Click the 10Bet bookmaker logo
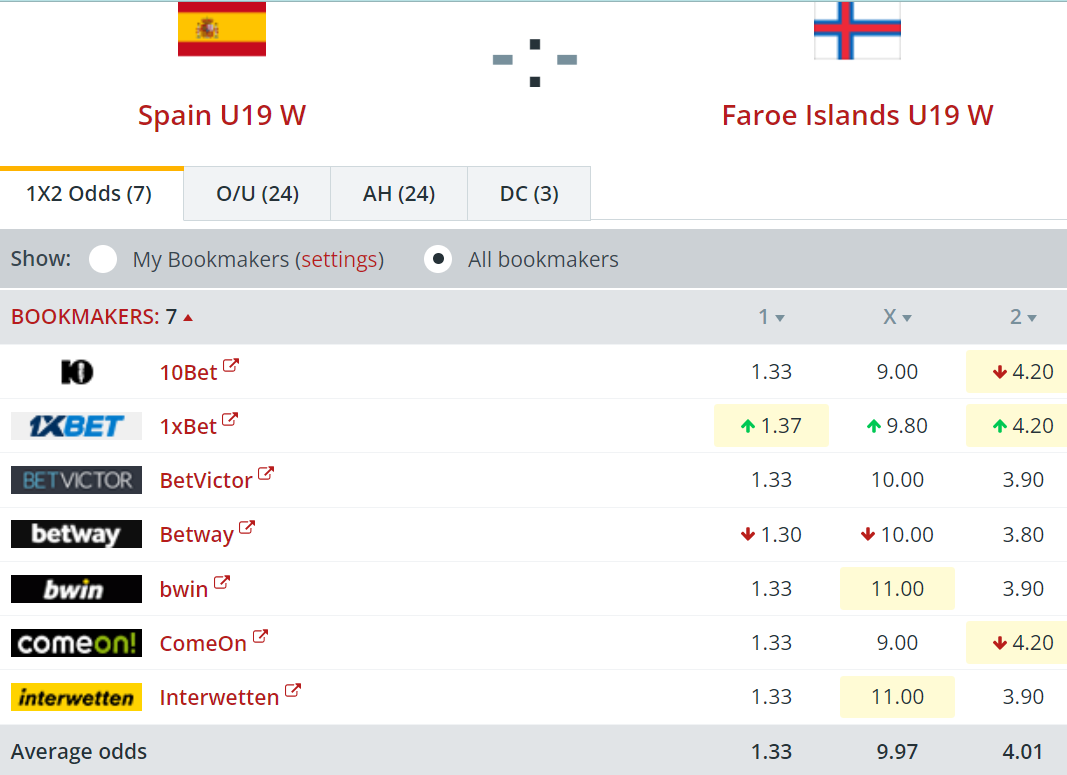This screenshot has height=775, width=1067. 76,372
